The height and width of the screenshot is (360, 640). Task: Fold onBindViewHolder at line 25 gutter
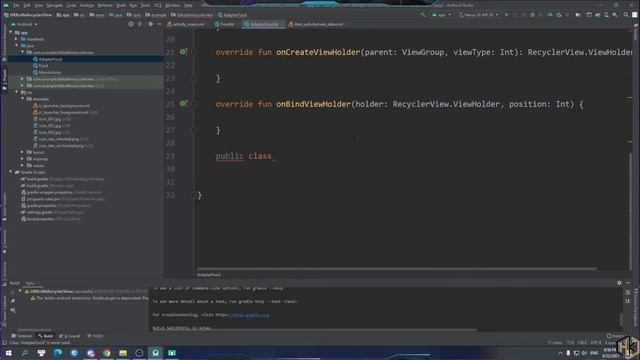click(x=194, y=104)
